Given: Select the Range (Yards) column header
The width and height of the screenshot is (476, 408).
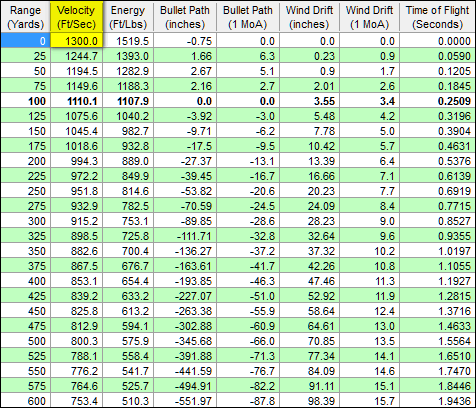Looking at the screenshot, I should [x=25, y=17].
